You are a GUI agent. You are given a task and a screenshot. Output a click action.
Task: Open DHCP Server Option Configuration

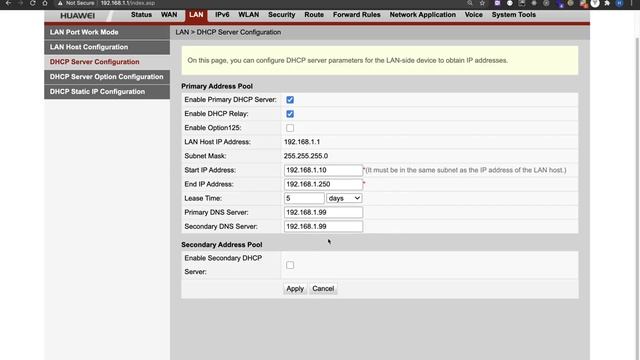107,77
